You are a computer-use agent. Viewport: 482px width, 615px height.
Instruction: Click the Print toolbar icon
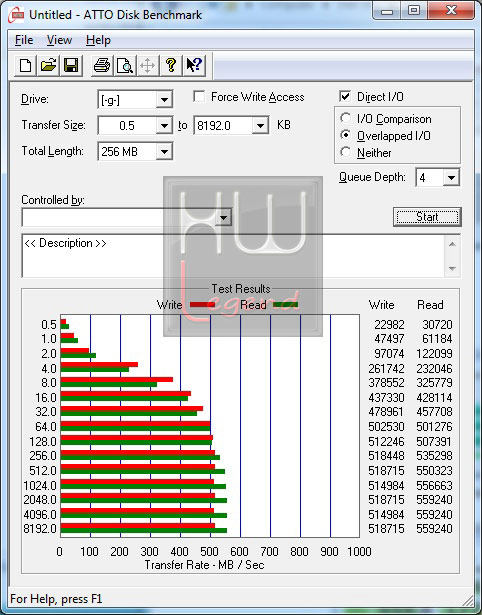click(102, 65)
